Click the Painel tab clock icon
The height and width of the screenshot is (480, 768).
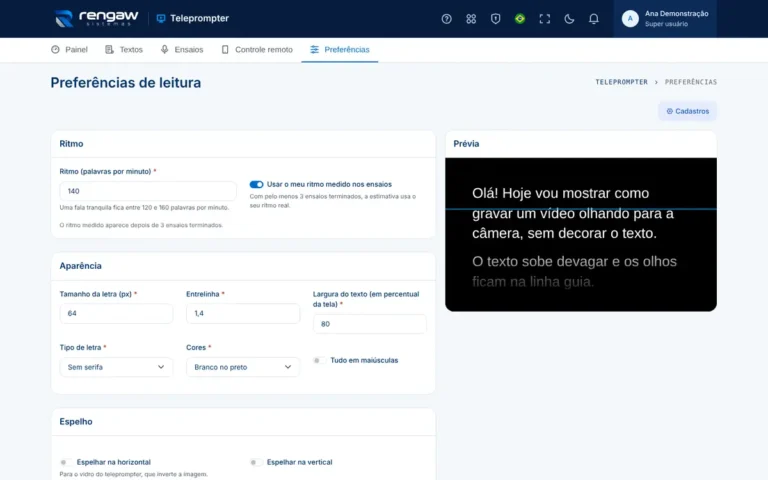coord(55,49)
